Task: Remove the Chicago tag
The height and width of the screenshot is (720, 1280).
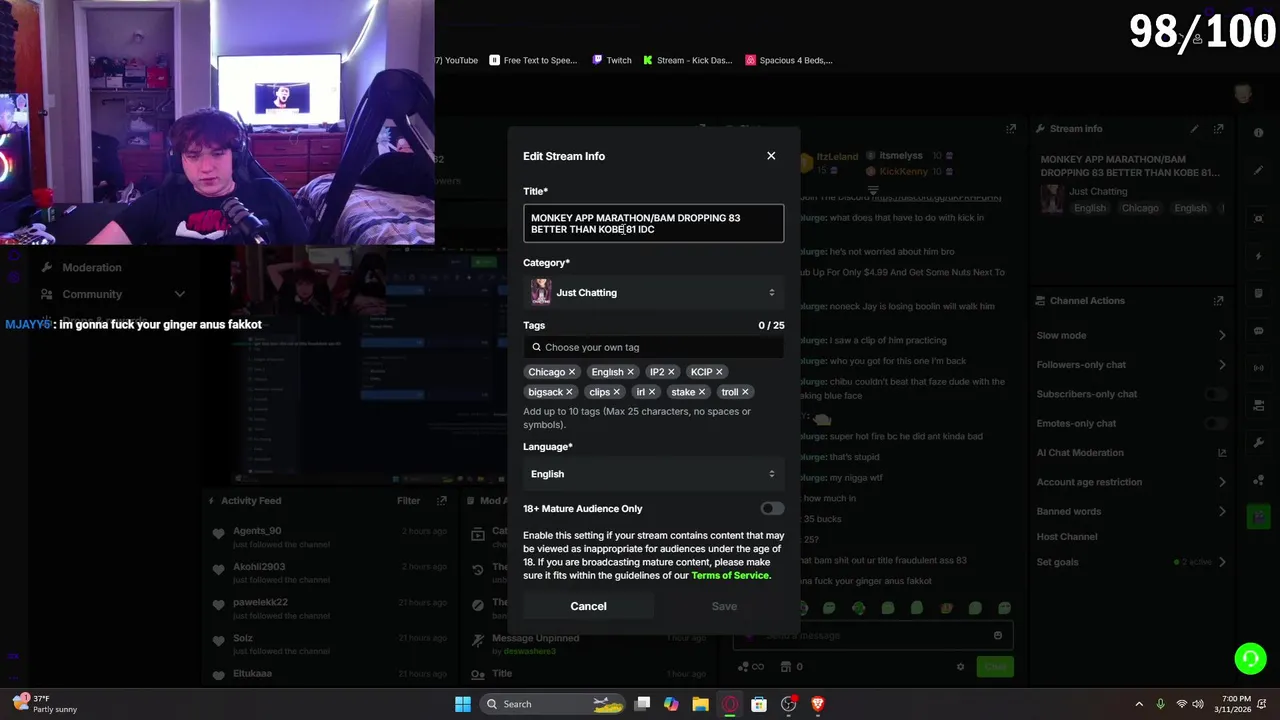Action: 572,372
